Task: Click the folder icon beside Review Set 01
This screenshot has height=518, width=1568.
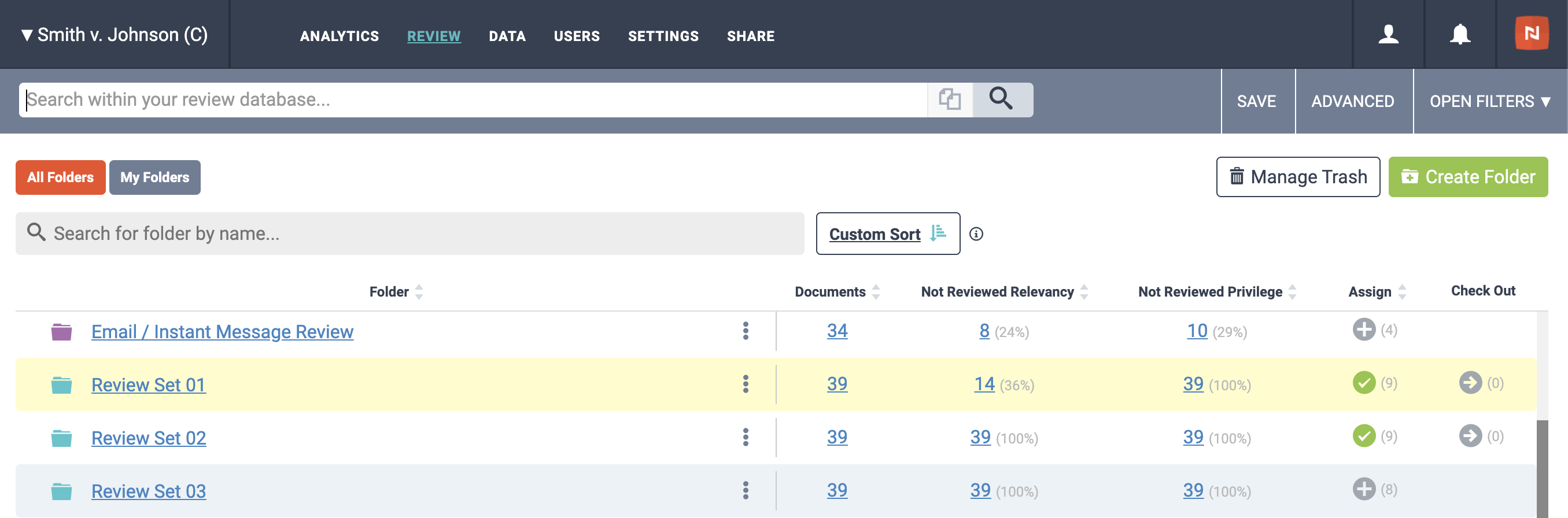Action: pyautogui.click(x=61, y=384)
